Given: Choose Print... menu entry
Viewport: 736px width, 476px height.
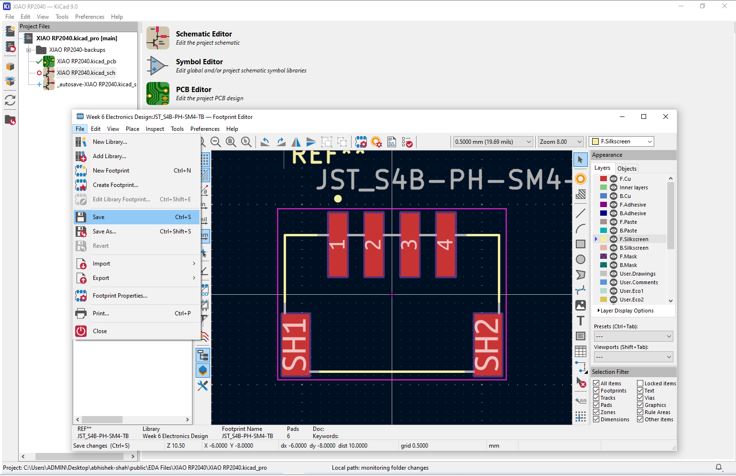Looking at the screenshot, I should click(137, 313).
